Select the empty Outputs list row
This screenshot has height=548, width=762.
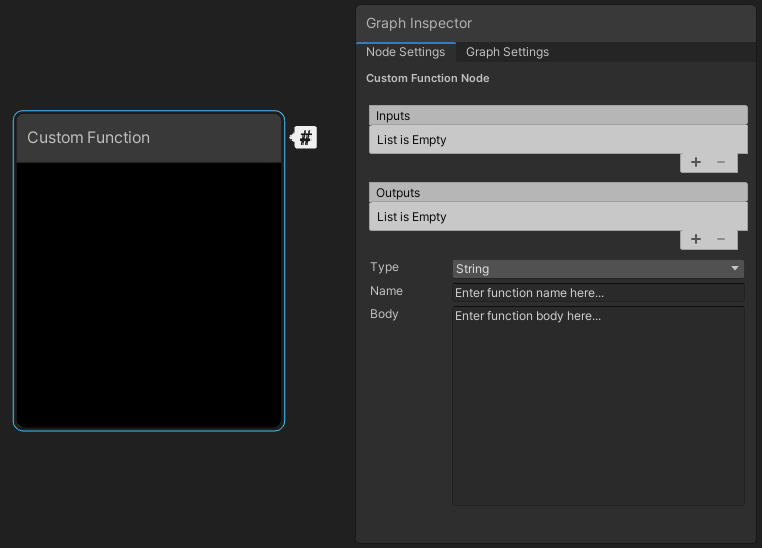(x=558, y=217)
